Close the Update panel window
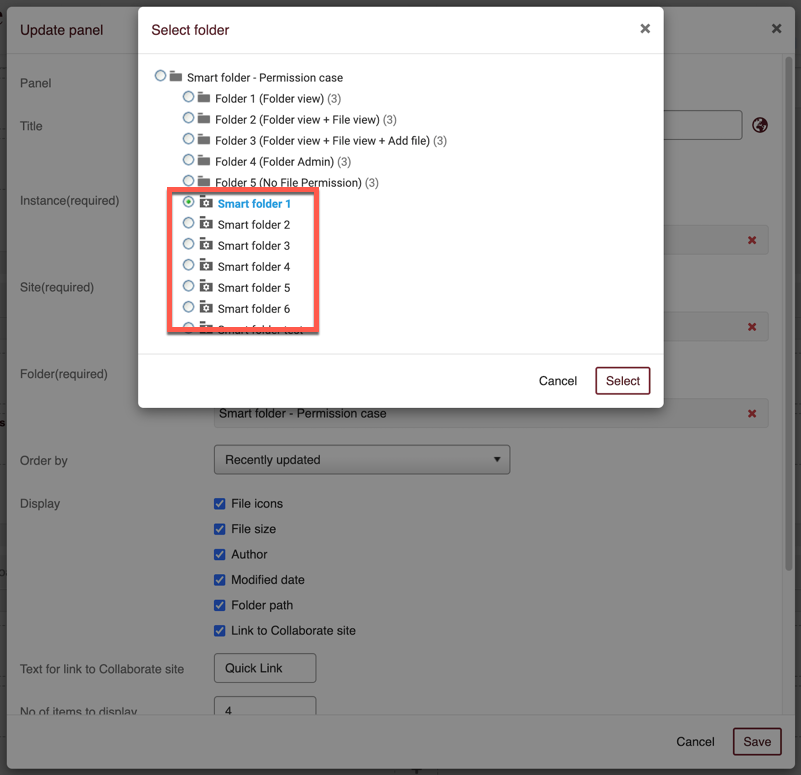Screen dimensions: 801x775 coord(776,29)
